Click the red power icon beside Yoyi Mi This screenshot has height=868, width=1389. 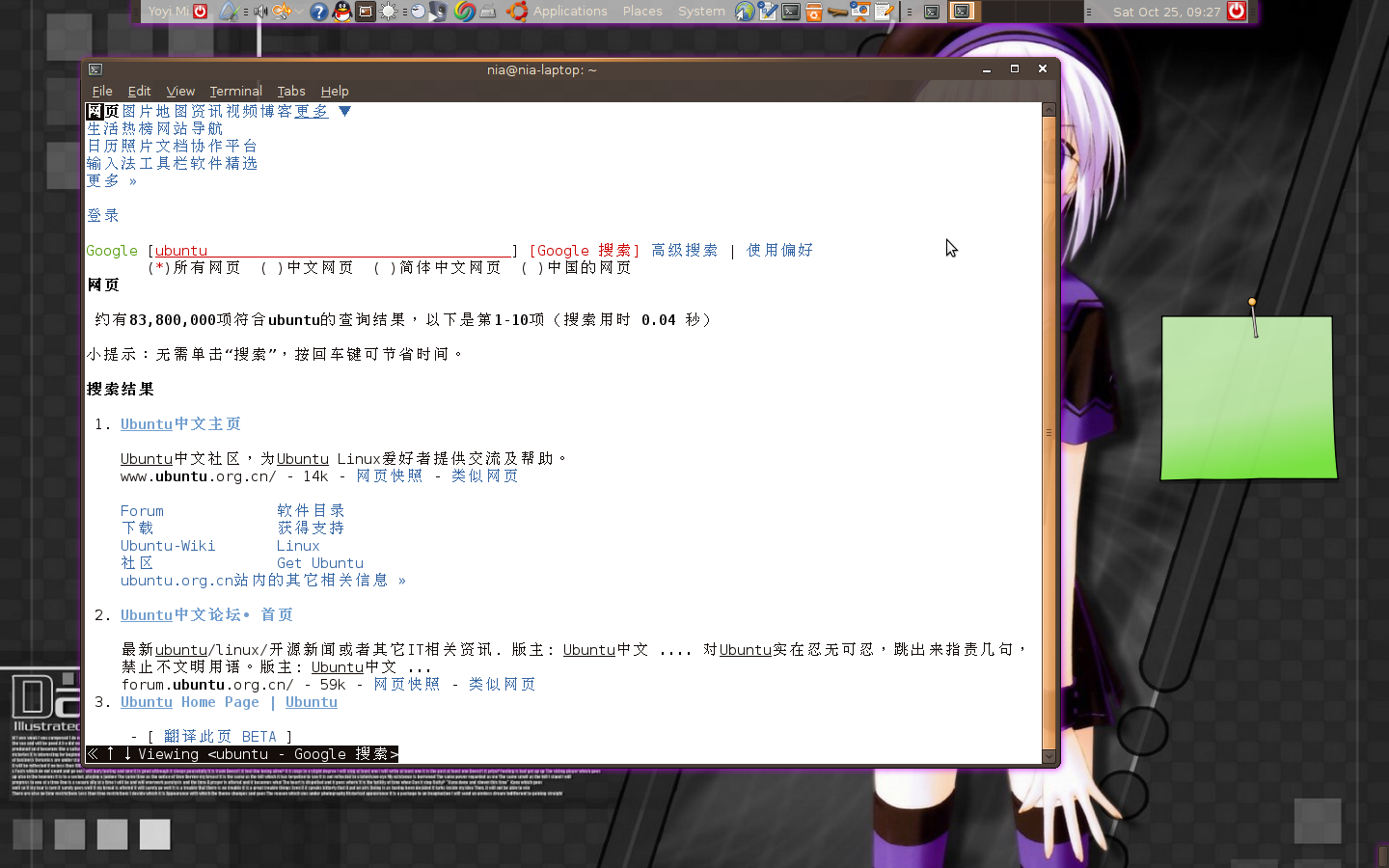(200, 12)
